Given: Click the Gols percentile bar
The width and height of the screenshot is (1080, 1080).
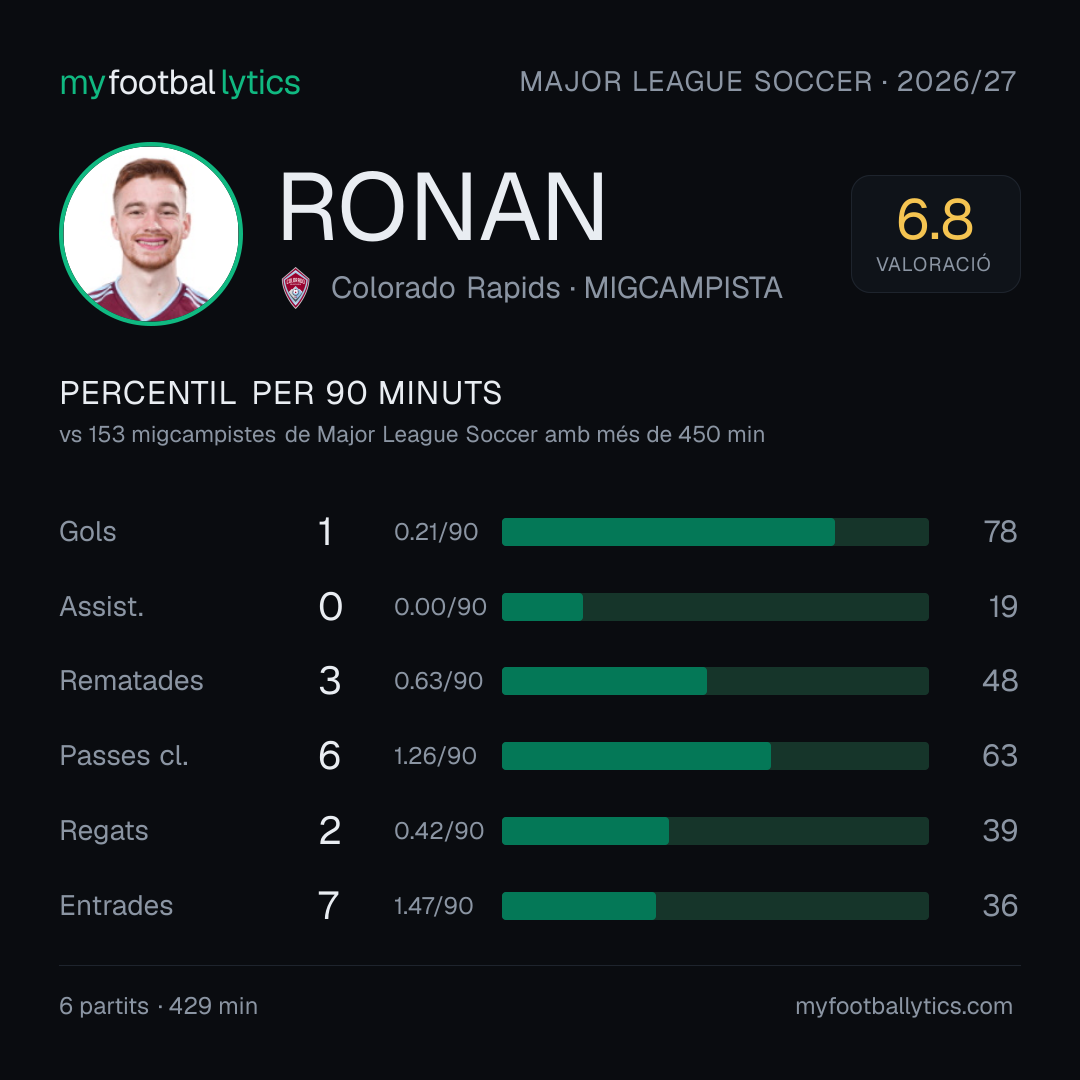Looking at the screenshot, I should [715, 532].
